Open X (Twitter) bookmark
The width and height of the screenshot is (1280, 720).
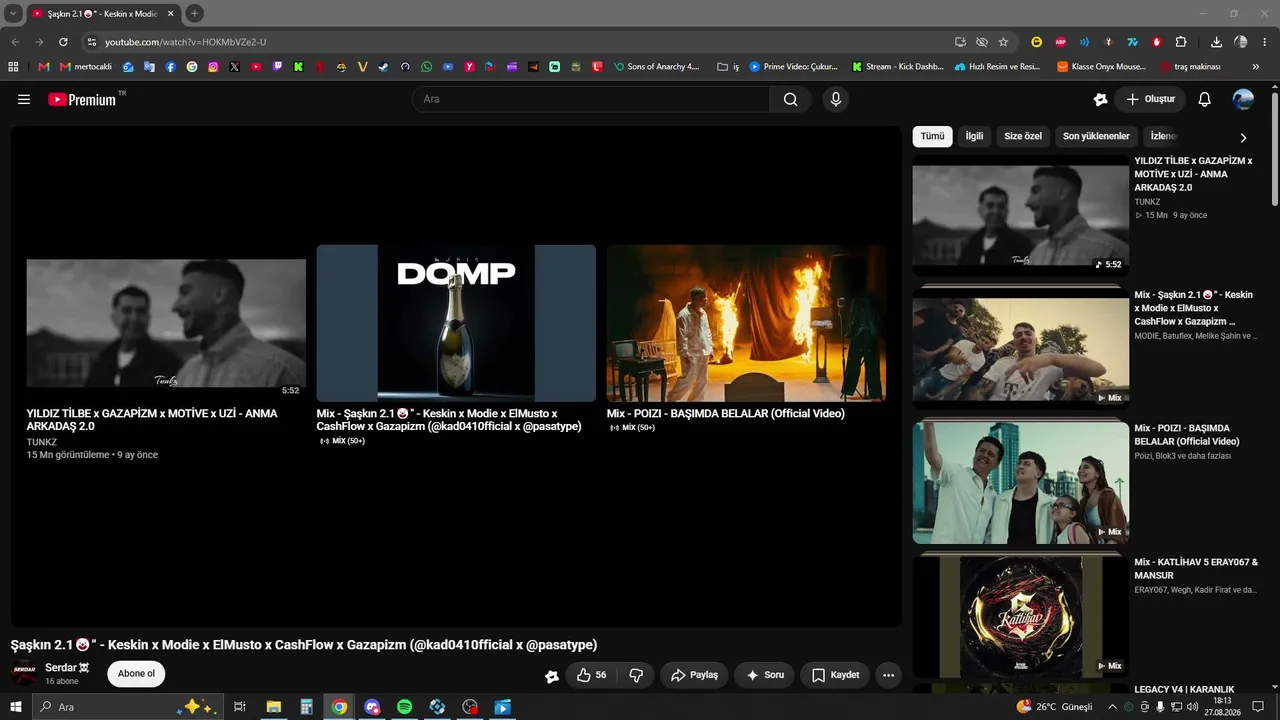pos(234,67)
